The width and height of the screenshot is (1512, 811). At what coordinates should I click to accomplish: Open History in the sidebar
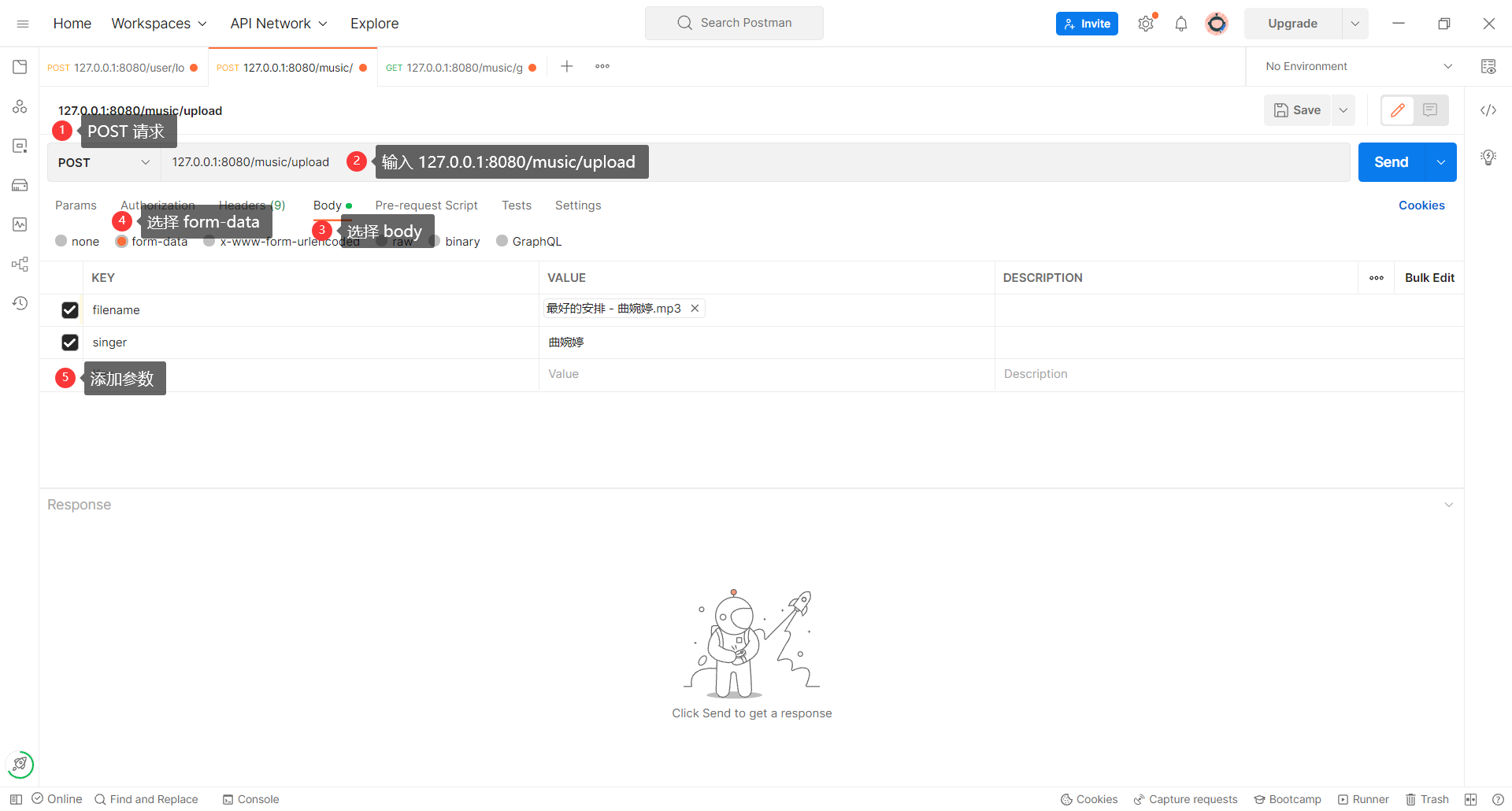pyautogui.click(x=20, y=303)
